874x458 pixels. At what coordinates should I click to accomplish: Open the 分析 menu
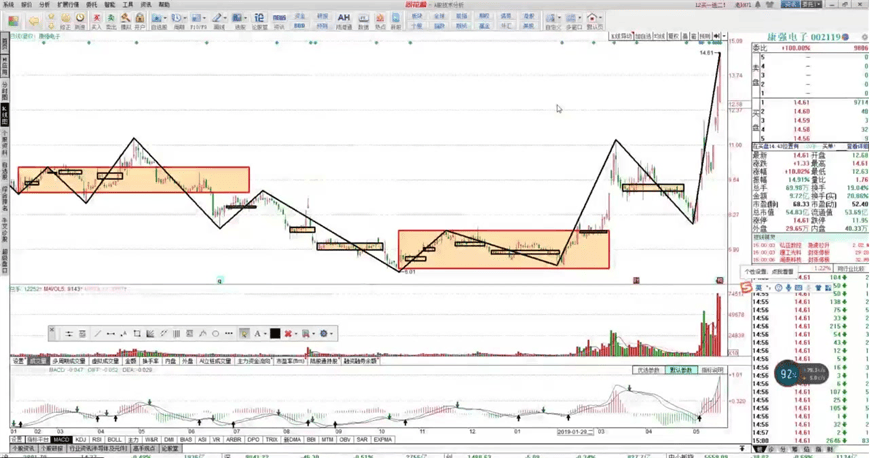coord(44,5)
